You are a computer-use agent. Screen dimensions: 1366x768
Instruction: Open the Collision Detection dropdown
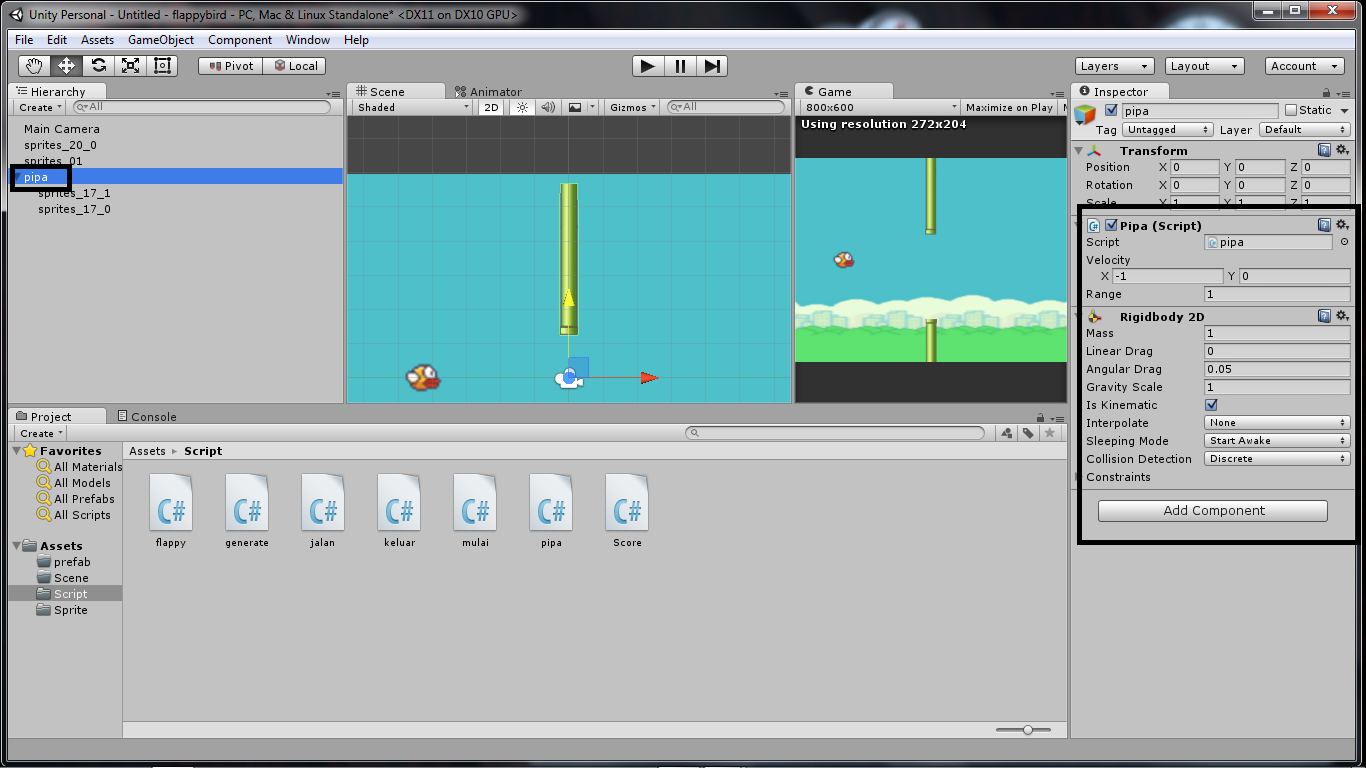coord(1277,459)
